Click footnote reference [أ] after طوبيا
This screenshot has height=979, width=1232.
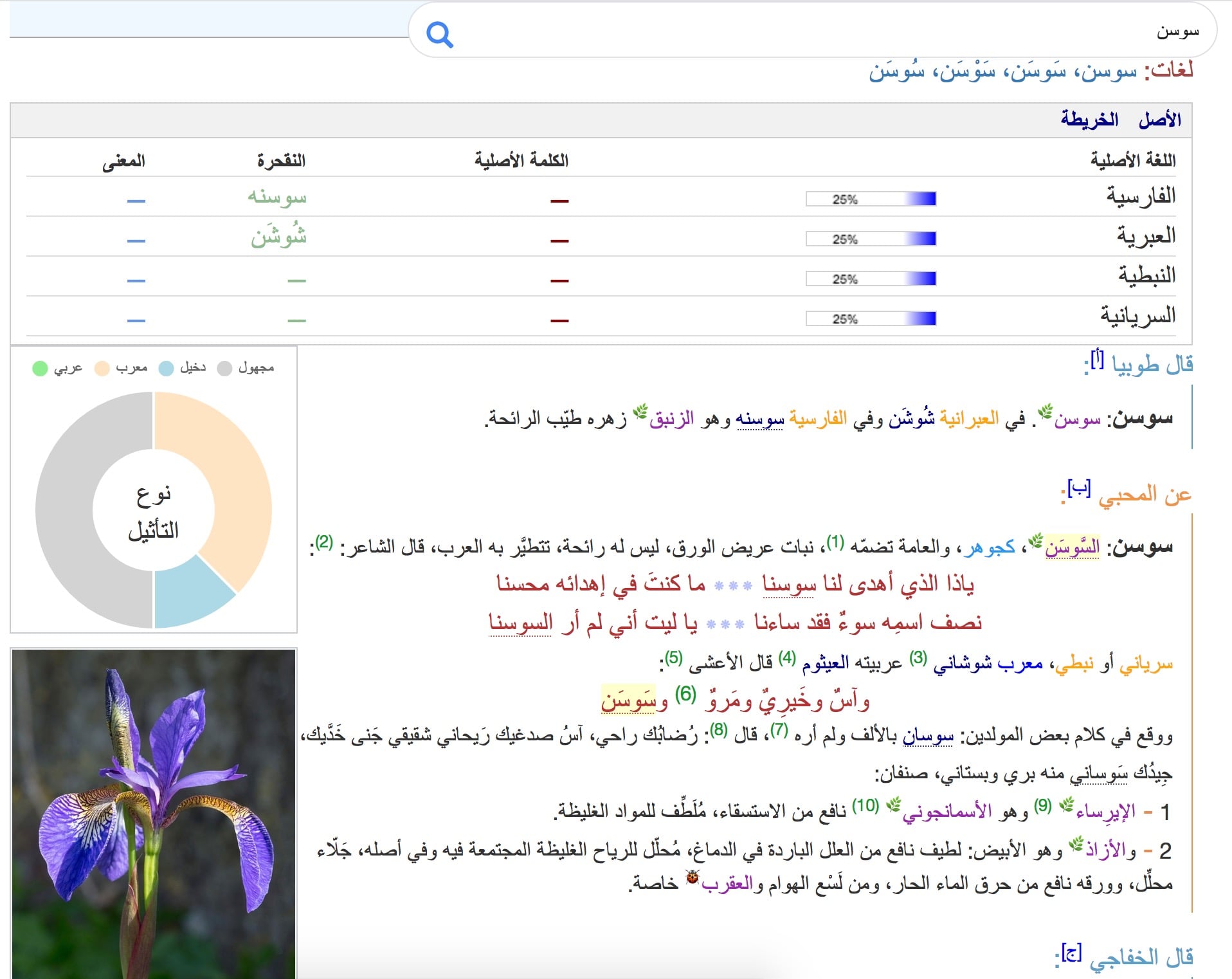[x=1097, y=359]
